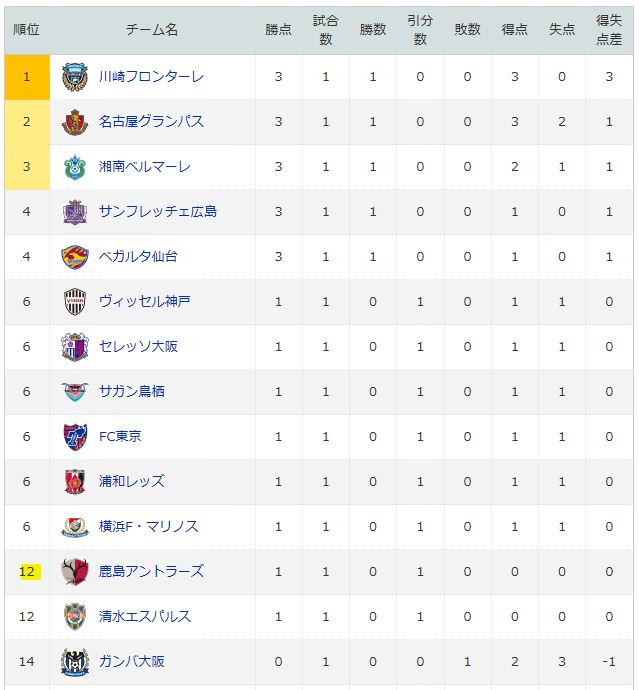
Task: Click the highlighted rank 12 cell
Action: [x=27, y=572]
